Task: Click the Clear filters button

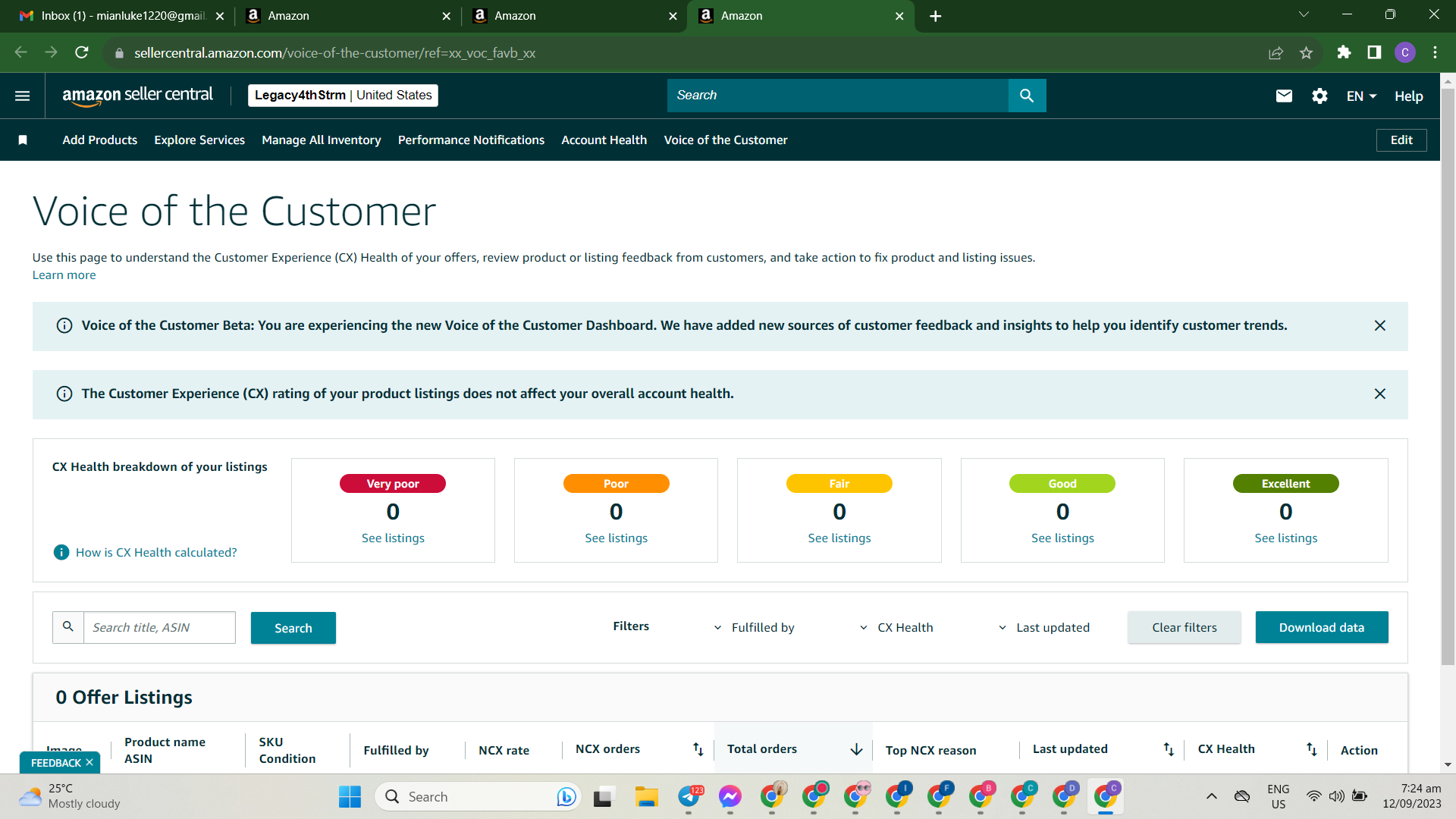Action: [1185, 627]
